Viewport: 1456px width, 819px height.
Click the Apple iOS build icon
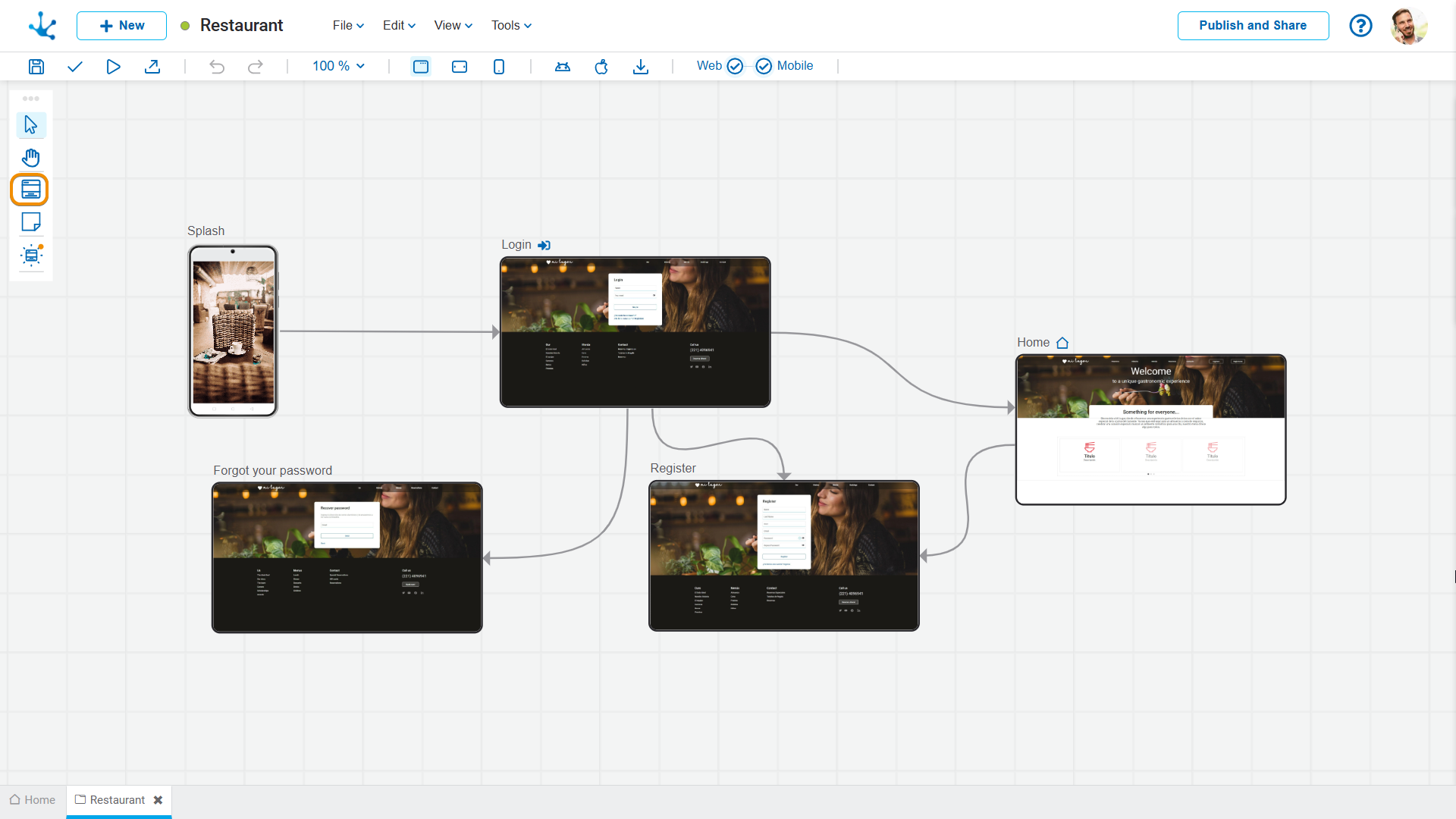tap(601, 67)
